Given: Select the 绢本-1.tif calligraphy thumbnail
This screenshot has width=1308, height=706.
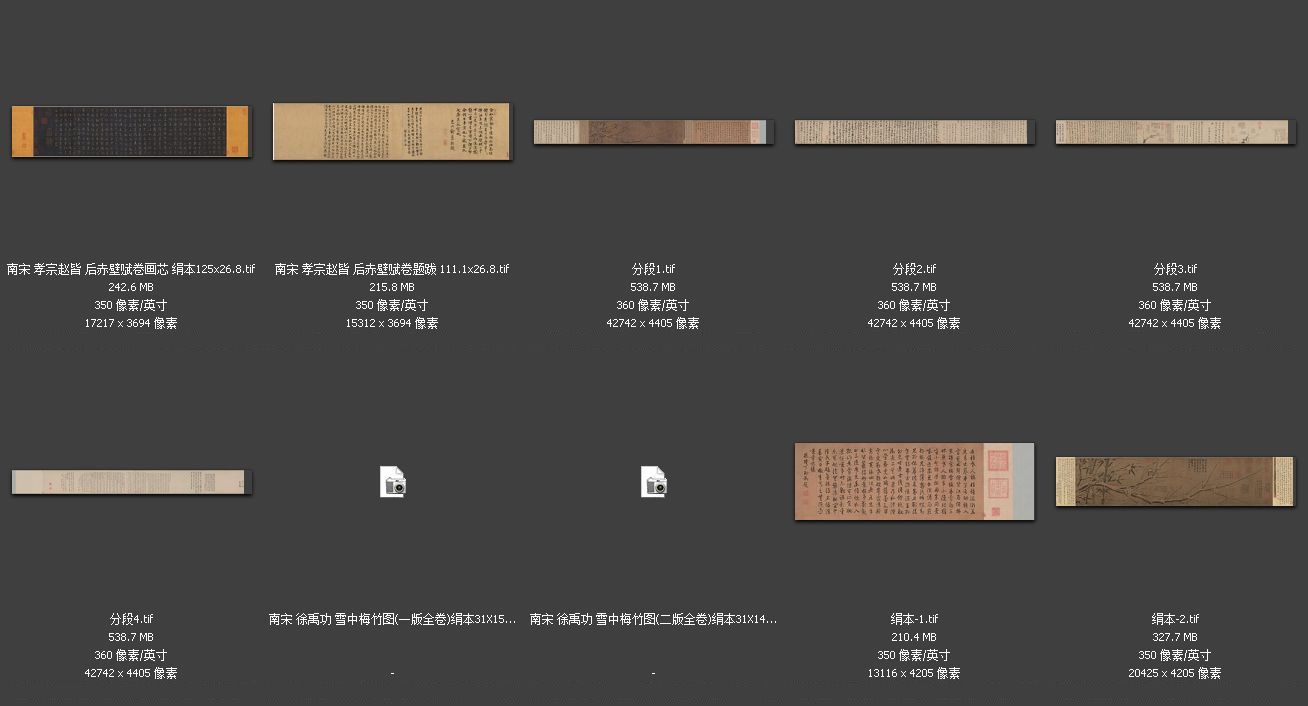Looking at the screenshot, I should 914,481.
